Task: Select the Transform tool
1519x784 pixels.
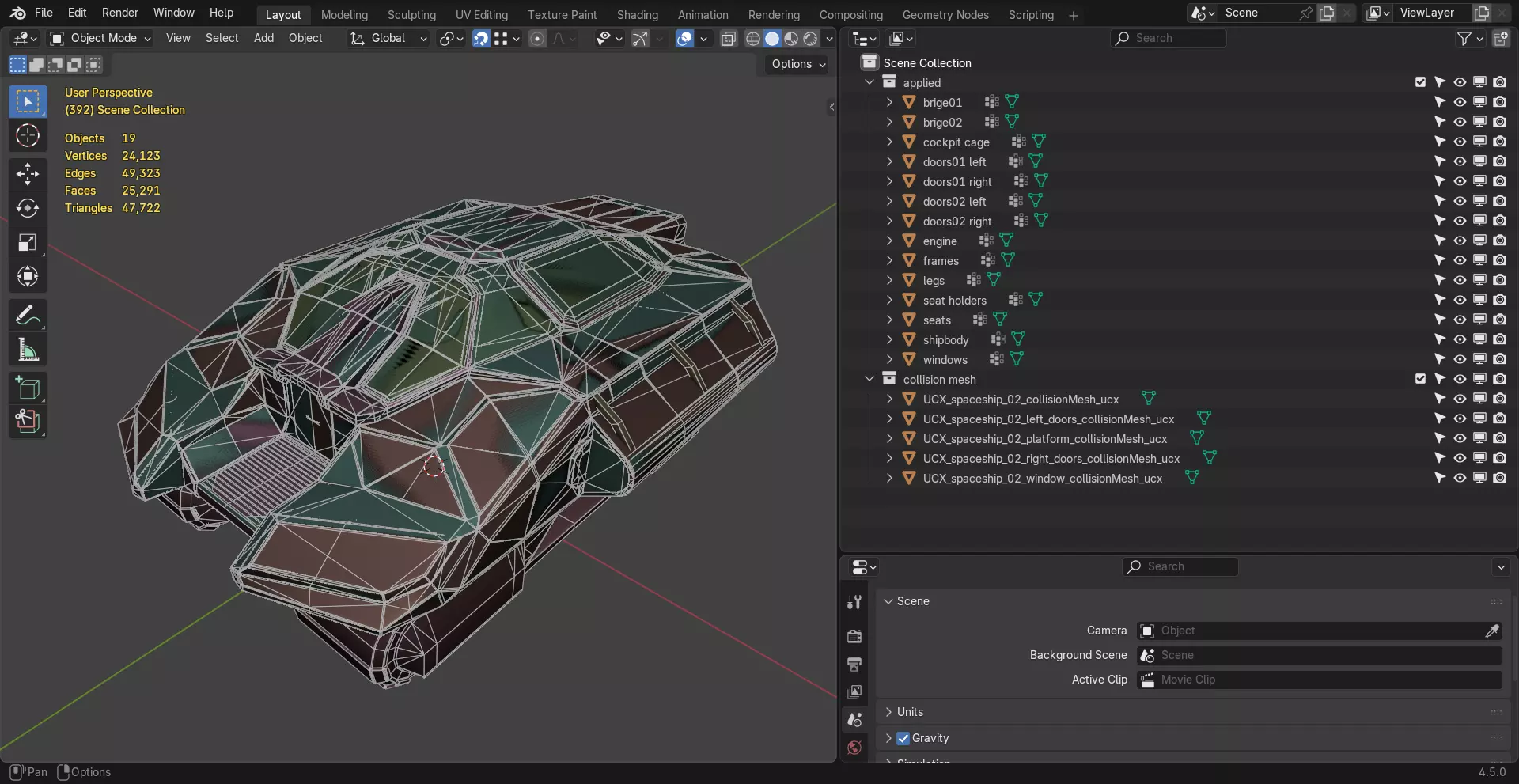Action: point(28,276)
